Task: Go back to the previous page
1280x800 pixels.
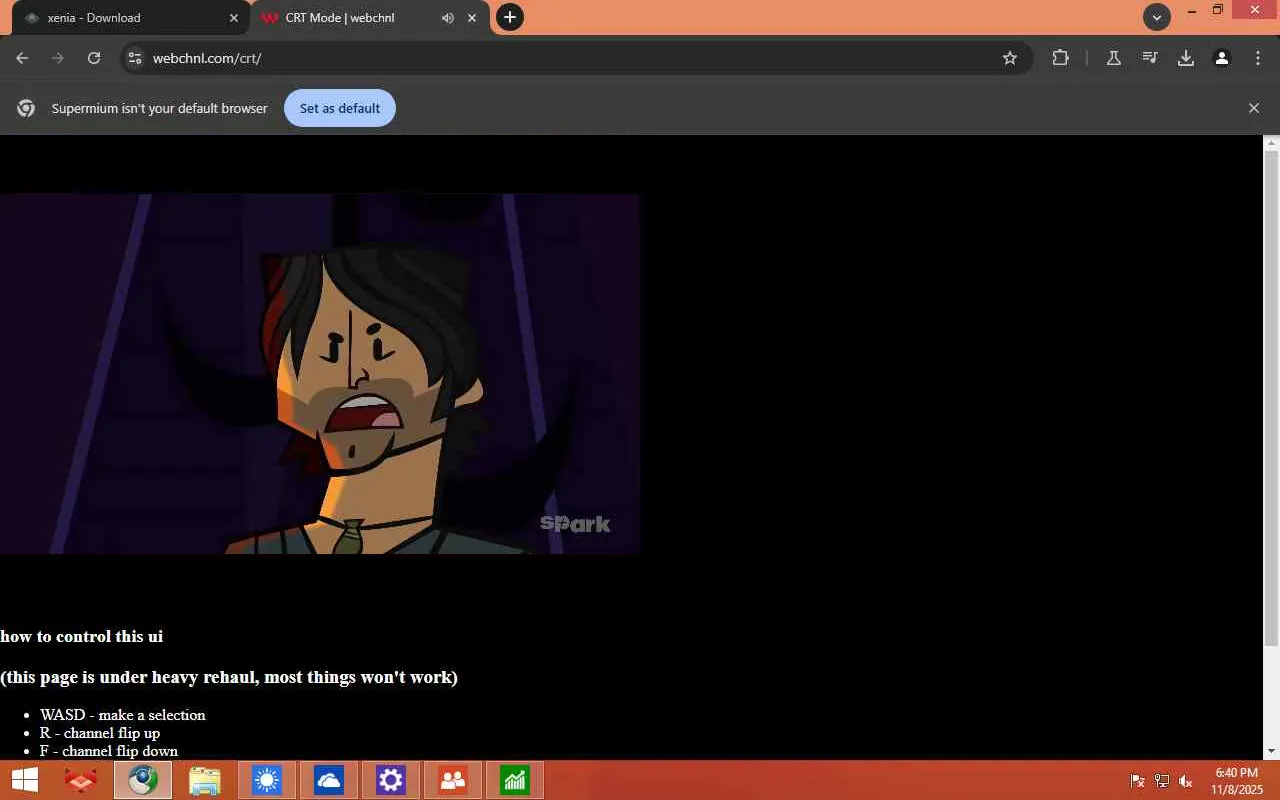Action: pyautogui.click(x=22, y=58)
